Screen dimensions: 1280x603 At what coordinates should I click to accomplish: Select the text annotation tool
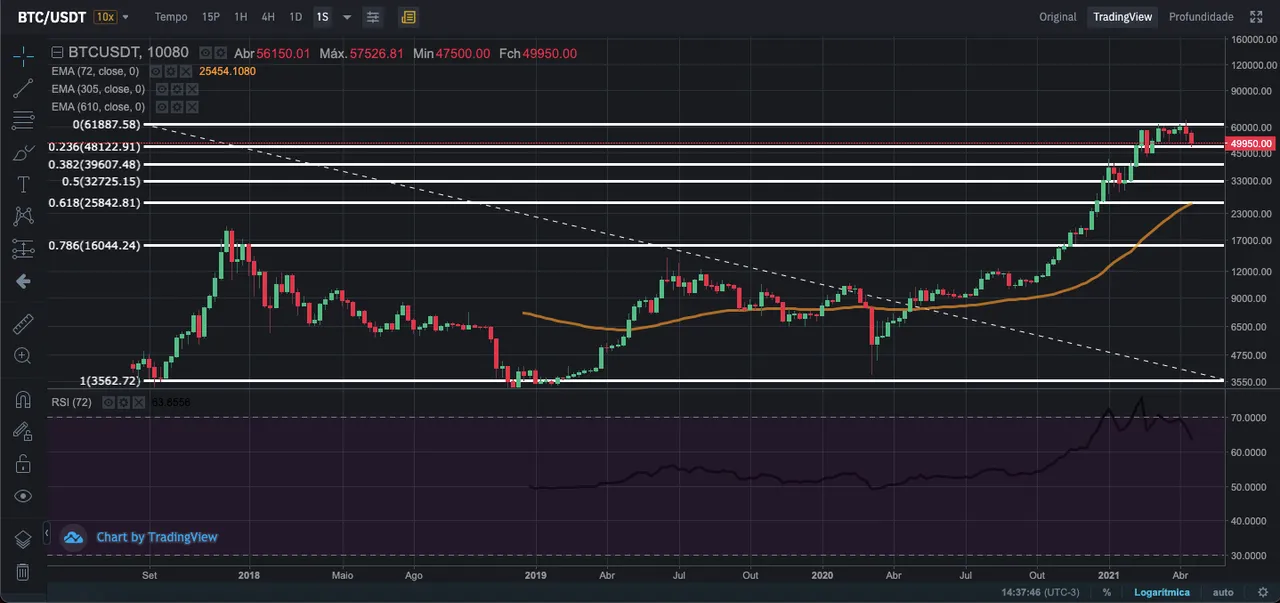(23, 184)
